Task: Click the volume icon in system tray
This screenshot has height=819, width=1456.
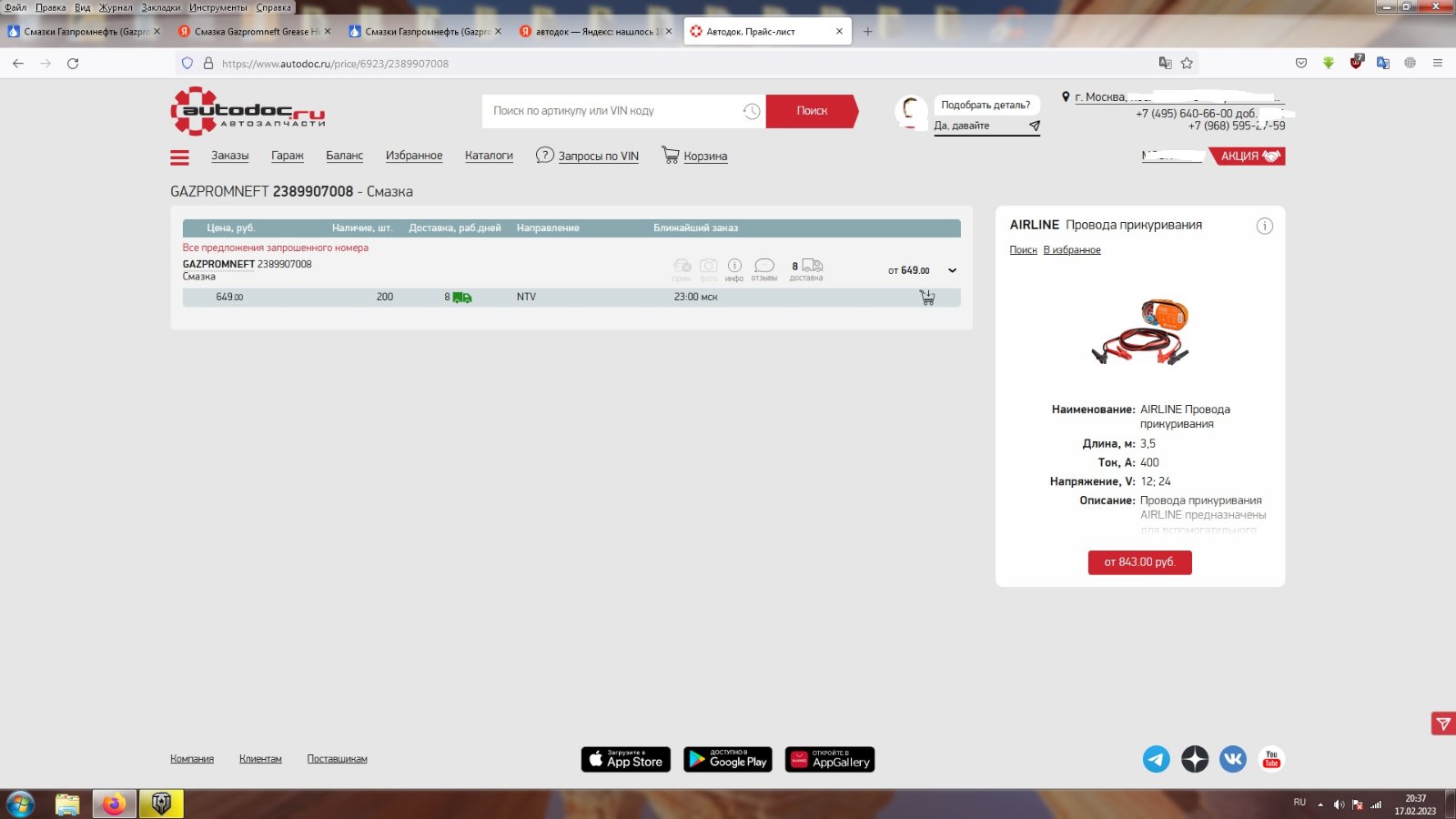Action: point(1338,804)
